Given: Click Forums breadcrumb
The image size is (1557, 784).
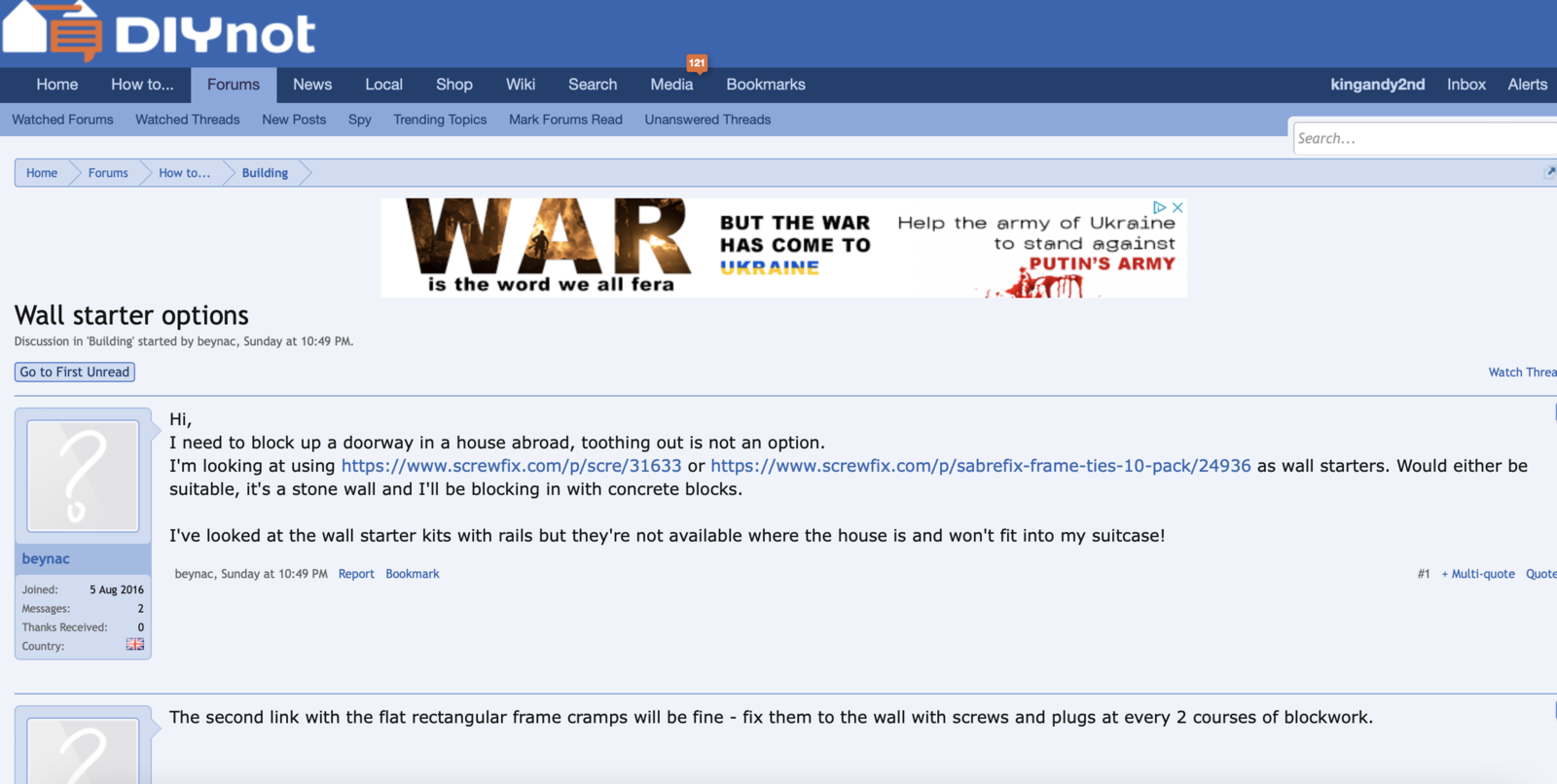Looking at the screenshot, I should point(108,173).
